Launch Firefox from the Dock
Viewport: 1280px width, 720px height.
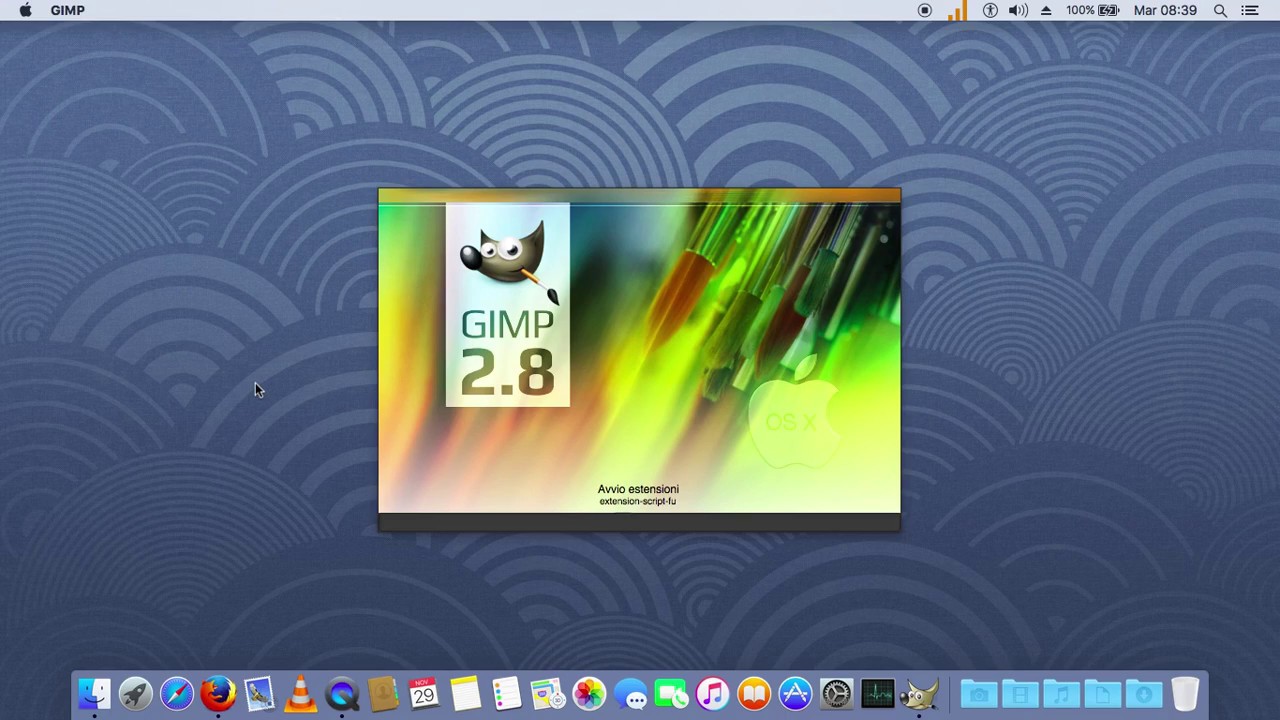[x=218, y=694]
